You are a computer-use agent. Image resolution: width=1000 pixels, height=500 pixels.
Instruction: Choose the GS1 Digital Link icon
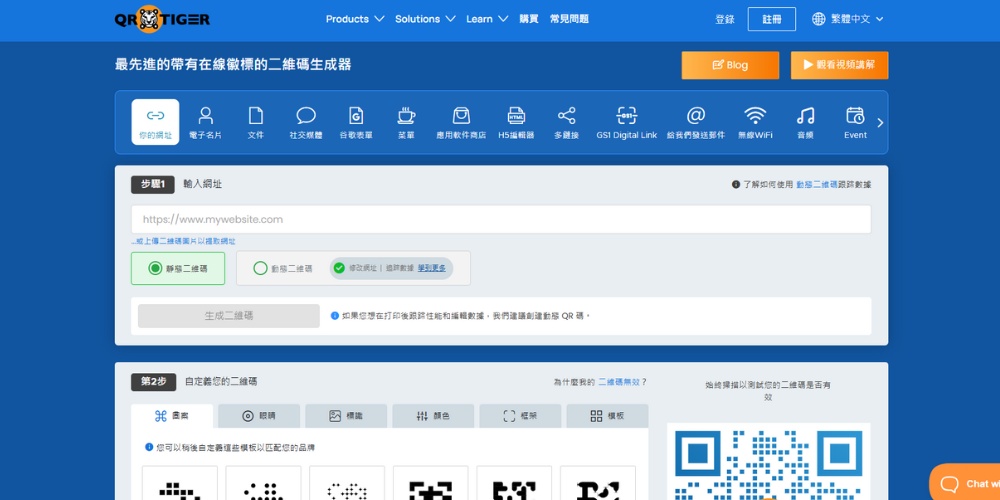[627, 115]
